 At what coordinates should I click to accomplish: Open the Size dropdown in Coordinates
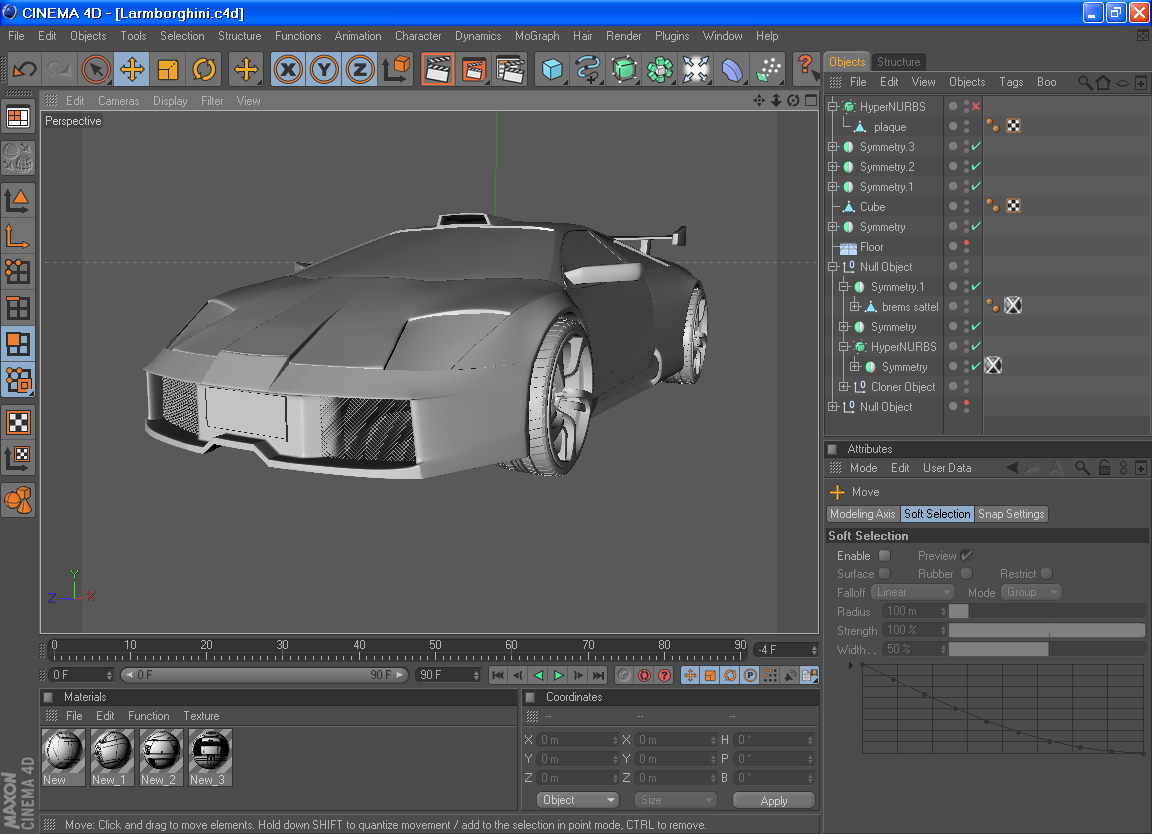coord(675,799)
